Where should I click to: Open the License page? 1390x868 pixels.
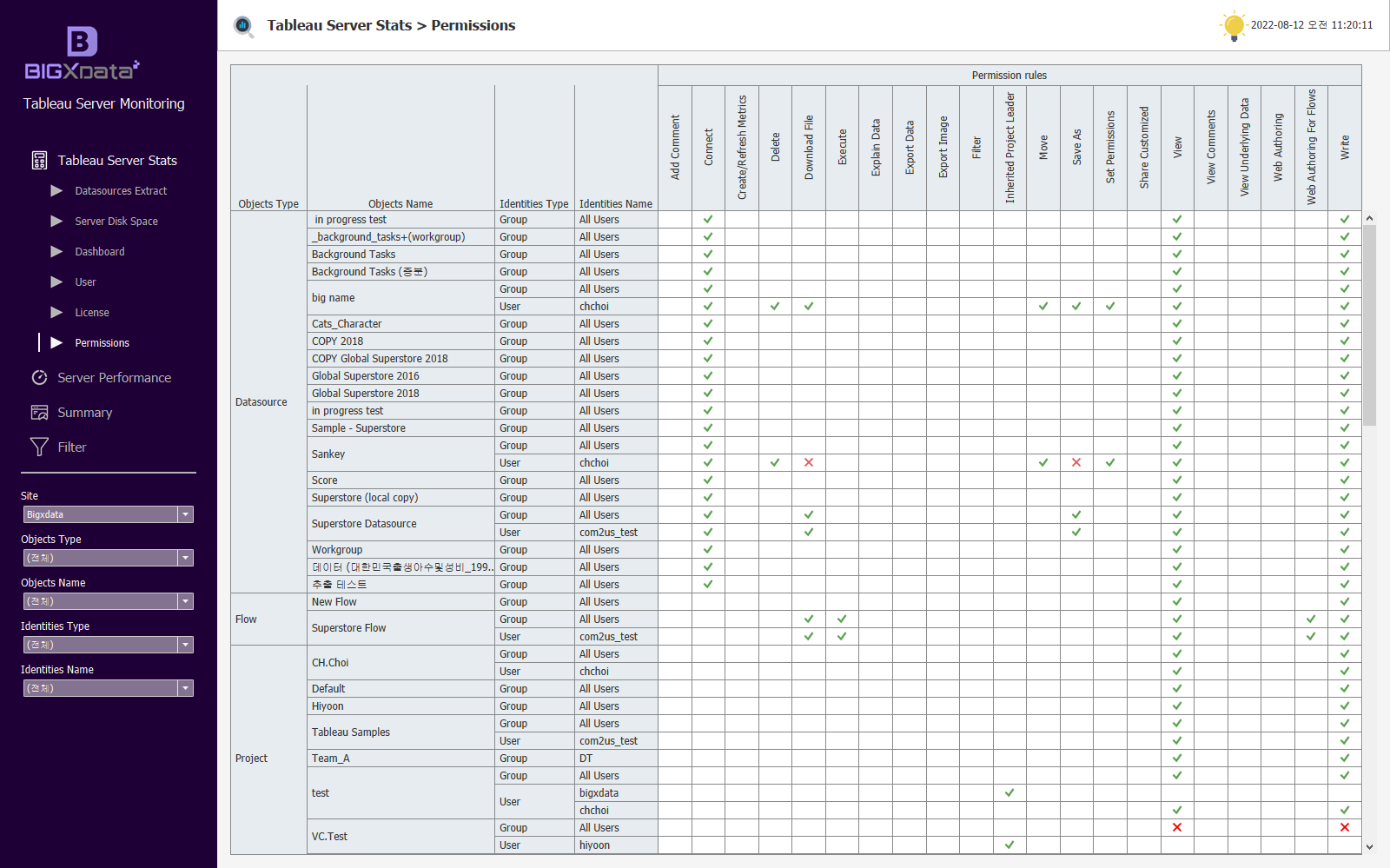[x=92, y=313]
